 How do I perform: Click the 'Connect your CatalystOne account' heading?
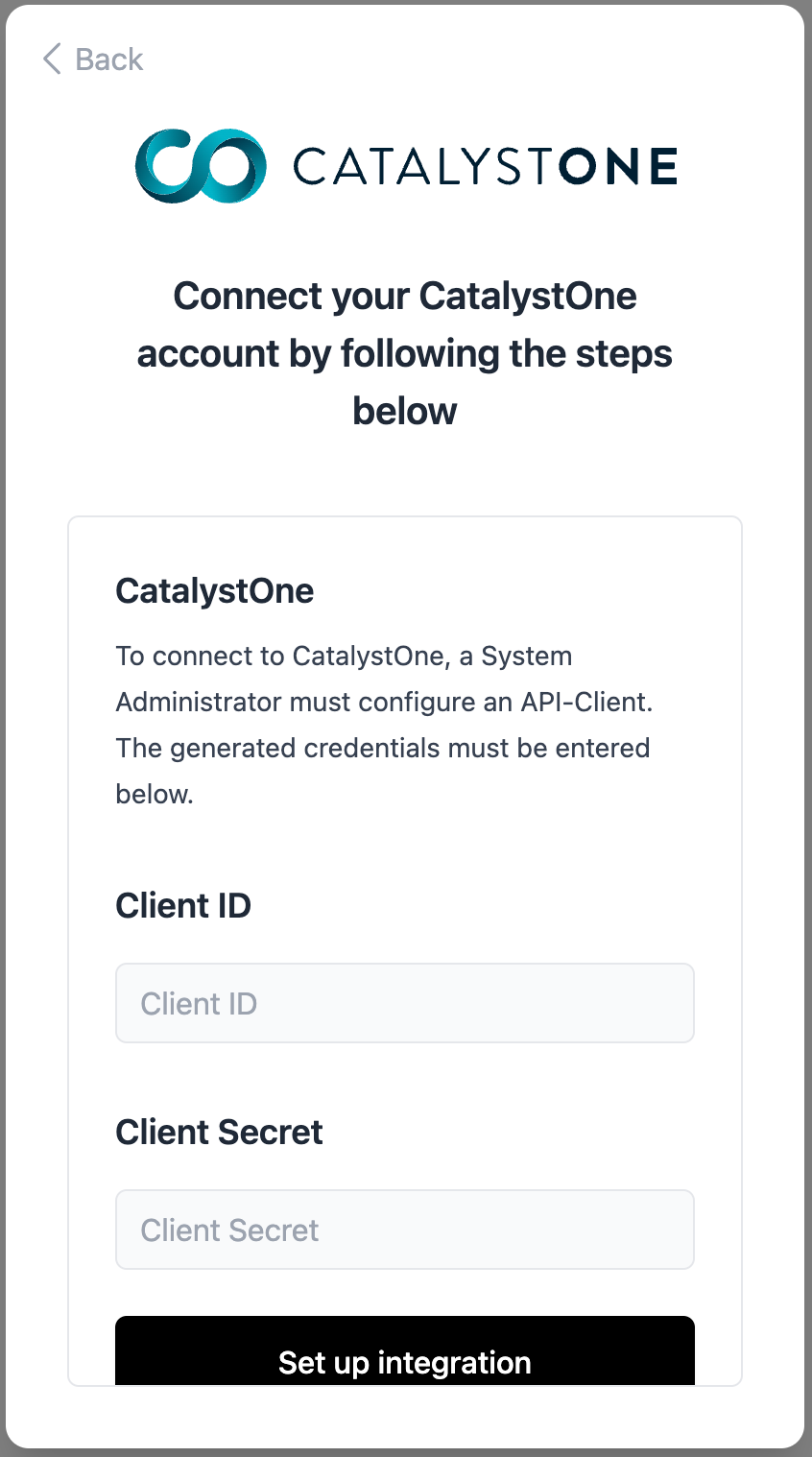click(x=404, y=296)
